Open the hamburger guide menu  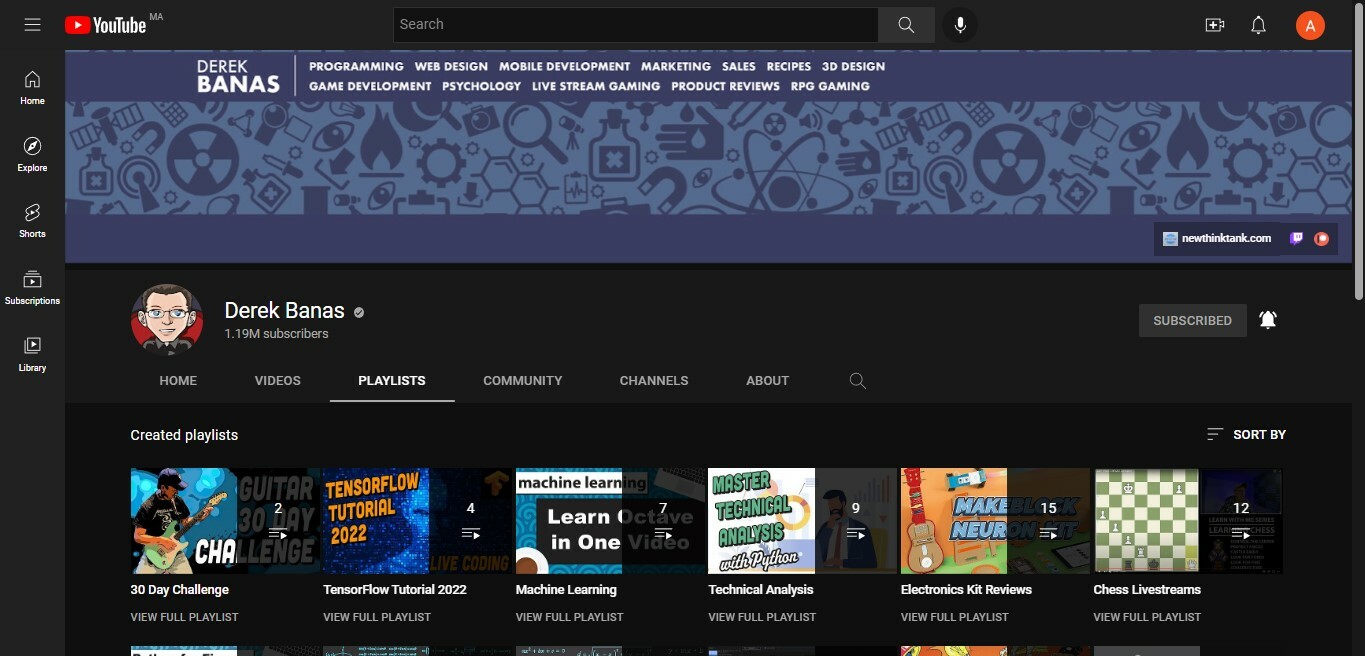click(x=33, y=25)
